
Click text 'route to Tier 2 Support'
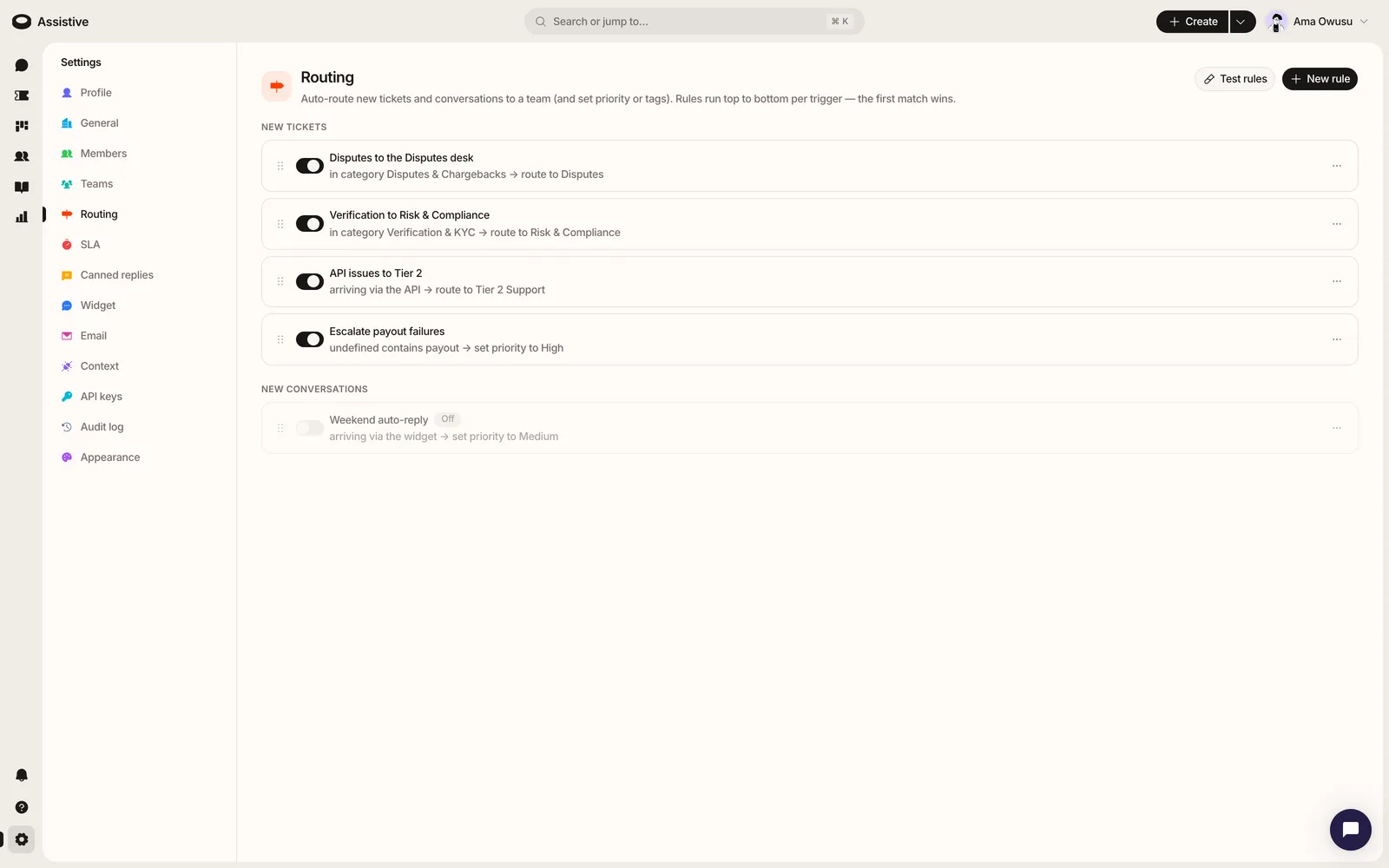[490, 290]
